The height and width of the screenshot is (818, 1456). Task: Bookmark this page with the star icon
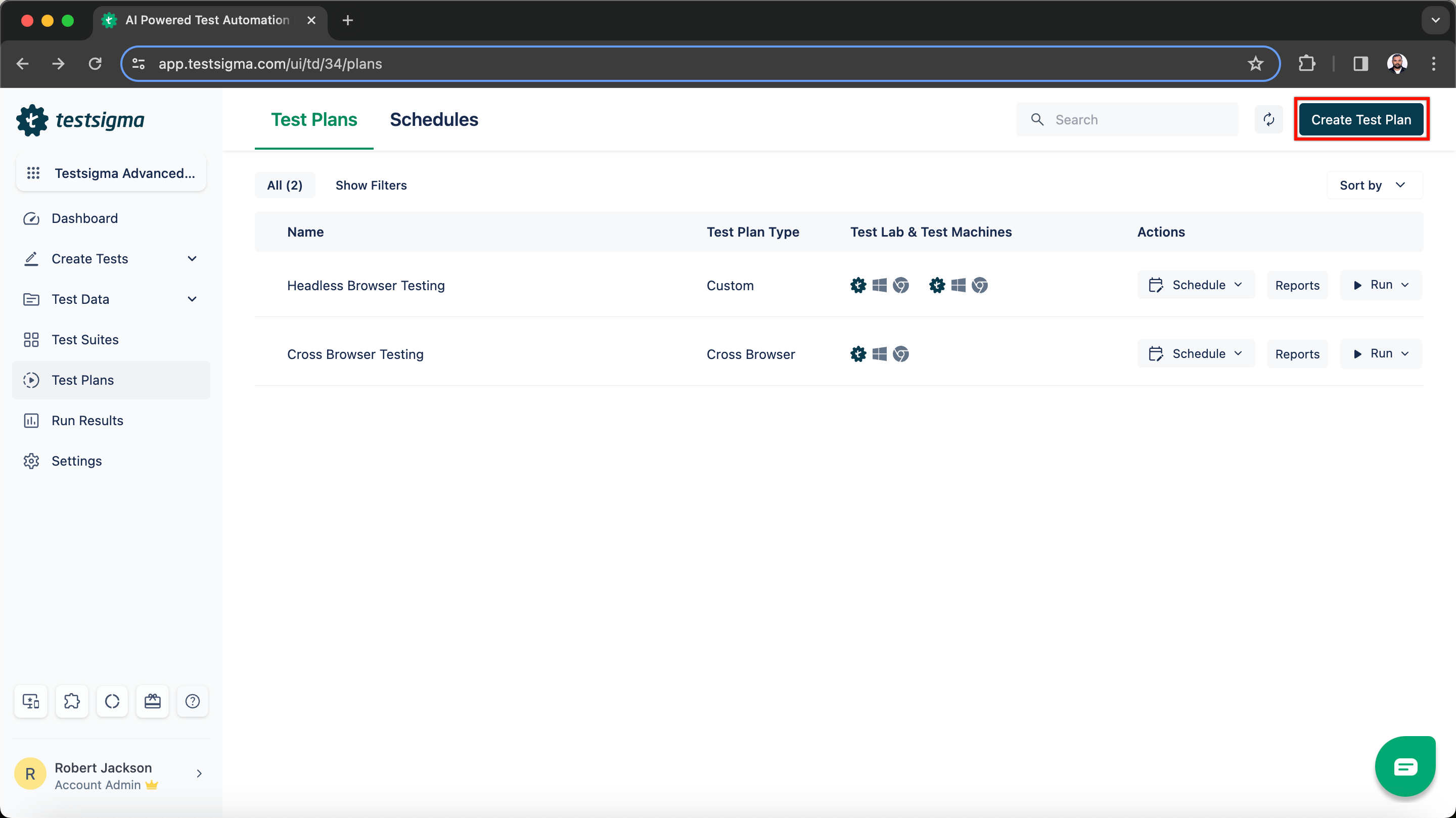coord(1255,63)
